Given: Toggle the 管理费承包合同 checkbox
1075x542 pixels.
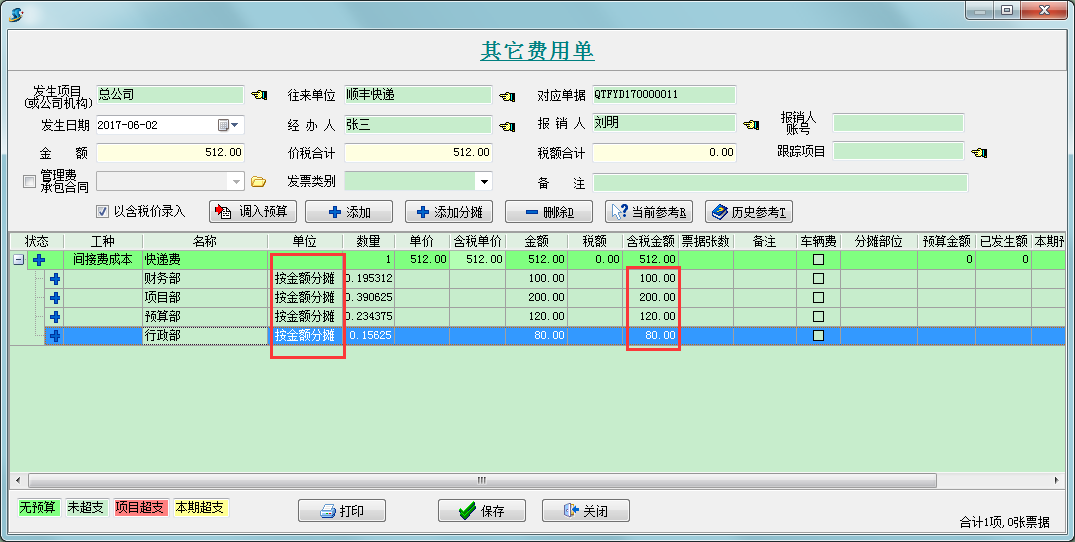Looking at the screenshot, I should [x=29, y=181].
